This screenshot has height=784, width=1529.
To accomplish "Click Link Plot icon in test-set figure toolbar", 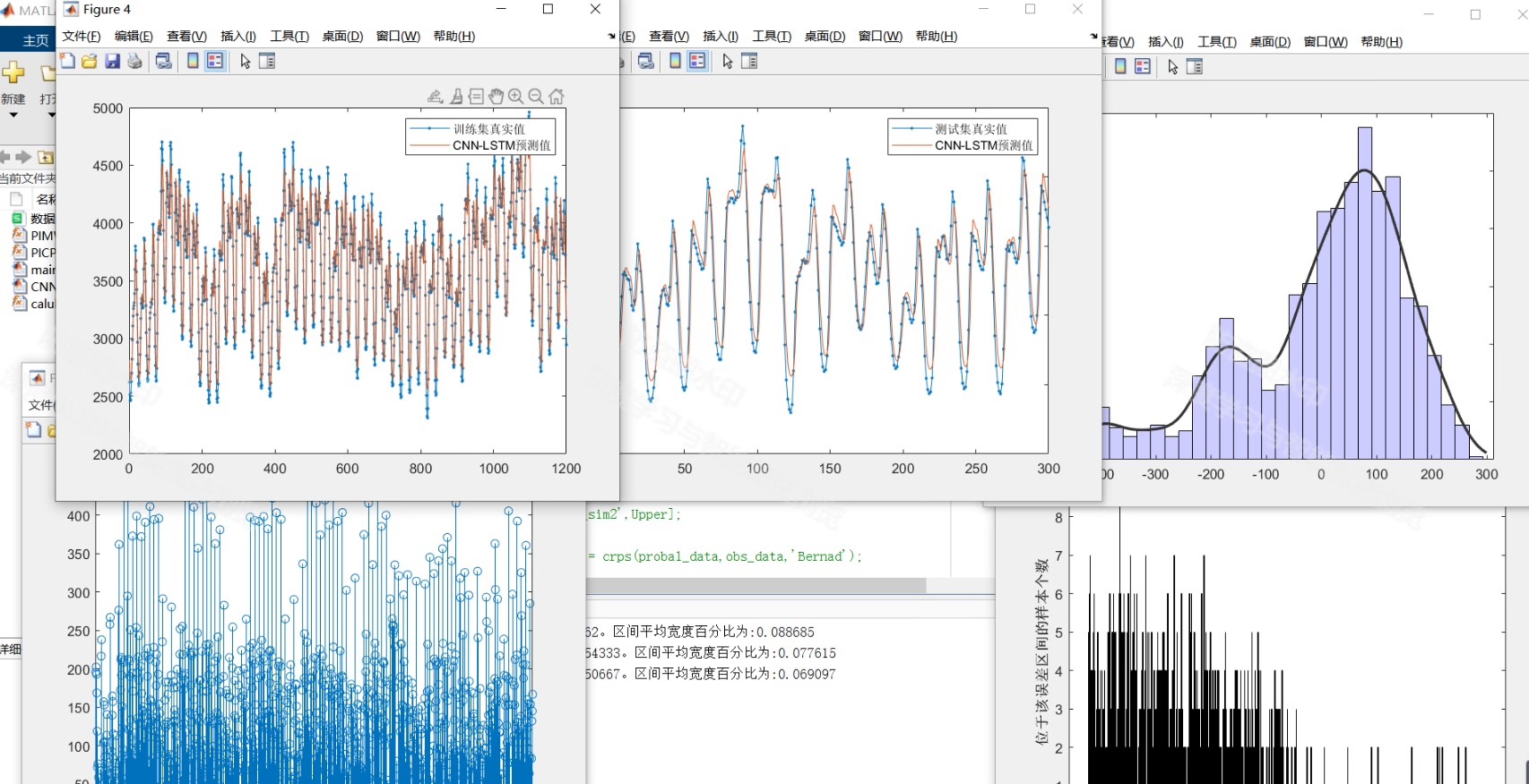I will click(x=645, y=61).
